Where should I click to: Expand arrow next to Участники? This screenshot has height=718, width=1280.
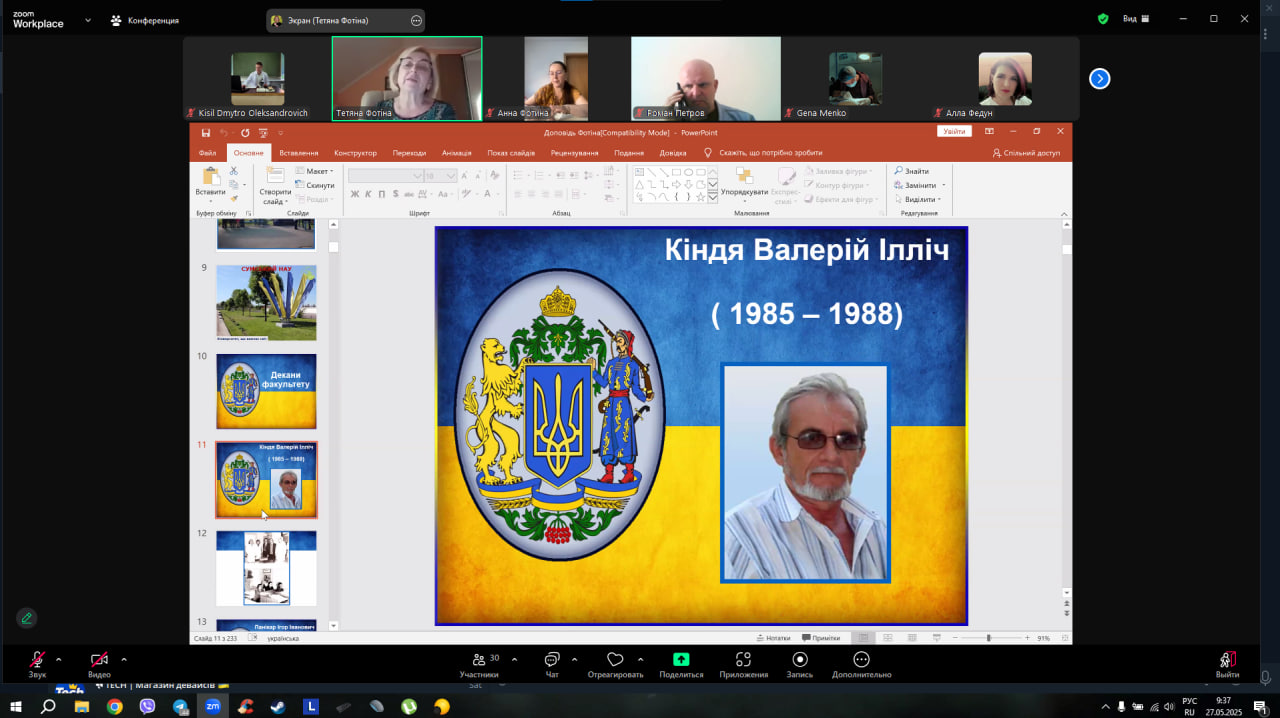514,659
